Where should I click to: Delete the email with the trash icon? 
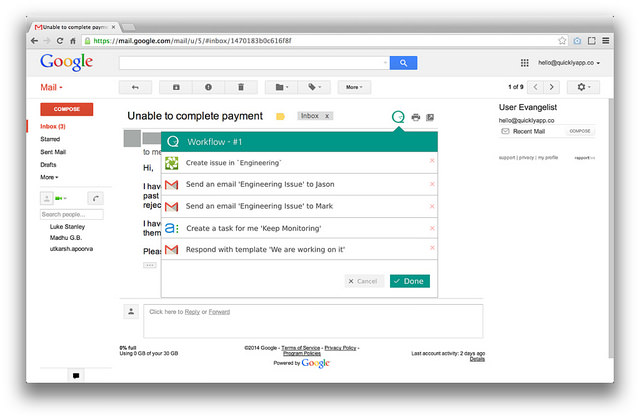pyautogui.click(x=241, y=87)
